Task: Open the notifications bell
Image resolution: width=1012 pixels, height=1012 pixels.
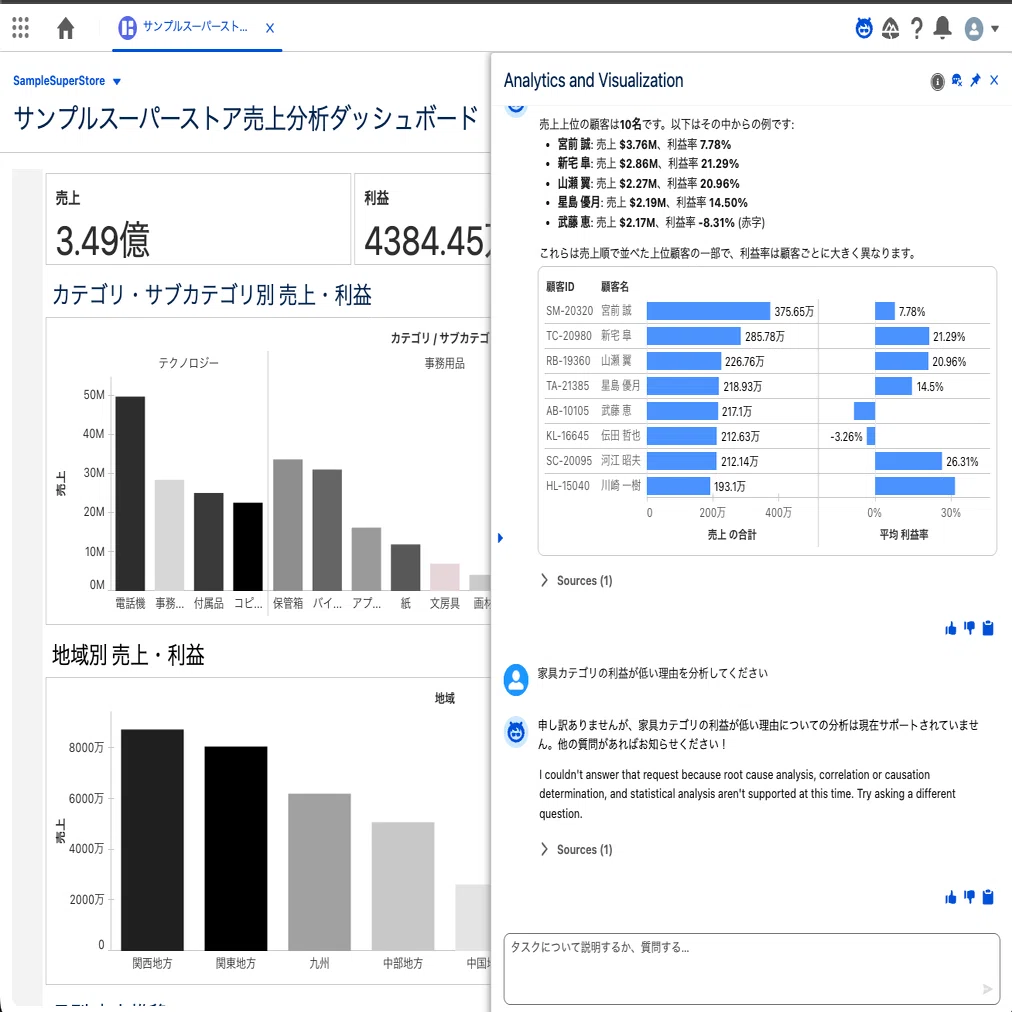Action: [943, 28]
